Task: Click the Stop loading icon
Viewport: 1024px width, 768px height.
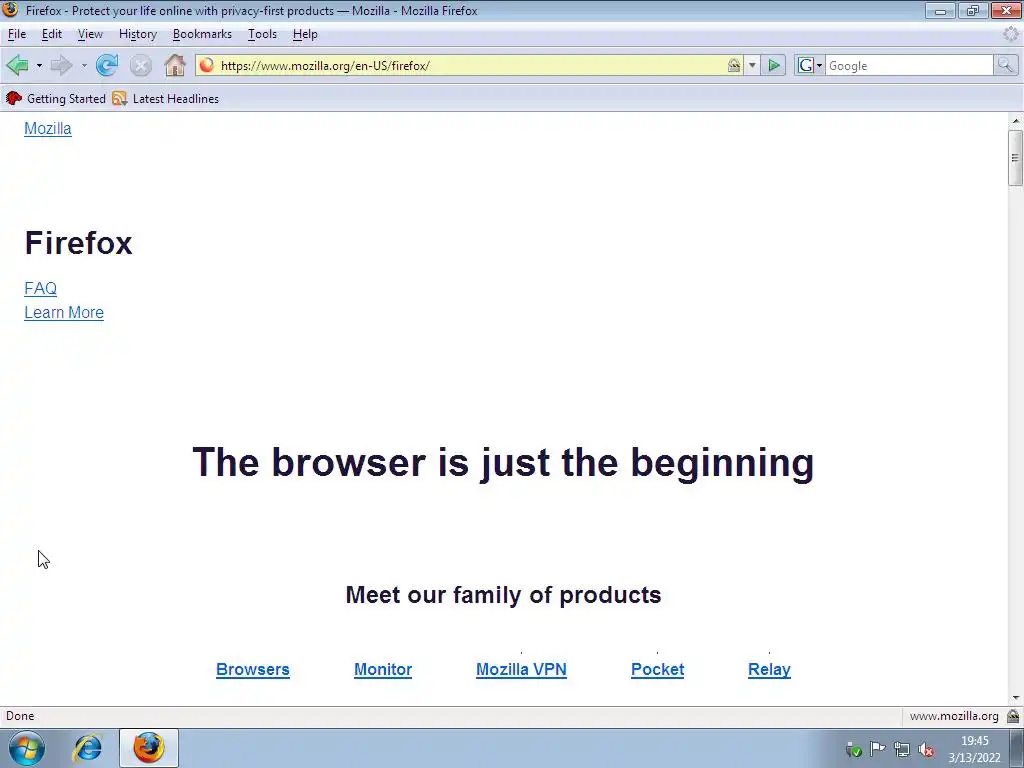Action: (x=140, y=65)
